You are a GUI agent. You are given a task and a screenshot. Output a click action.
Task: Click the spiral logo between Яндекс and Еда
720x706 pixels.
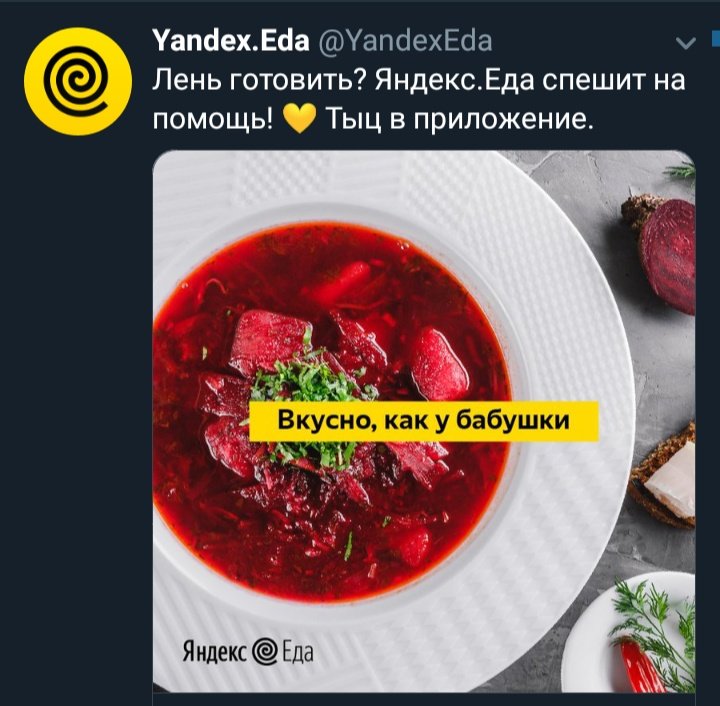[265, 651]
